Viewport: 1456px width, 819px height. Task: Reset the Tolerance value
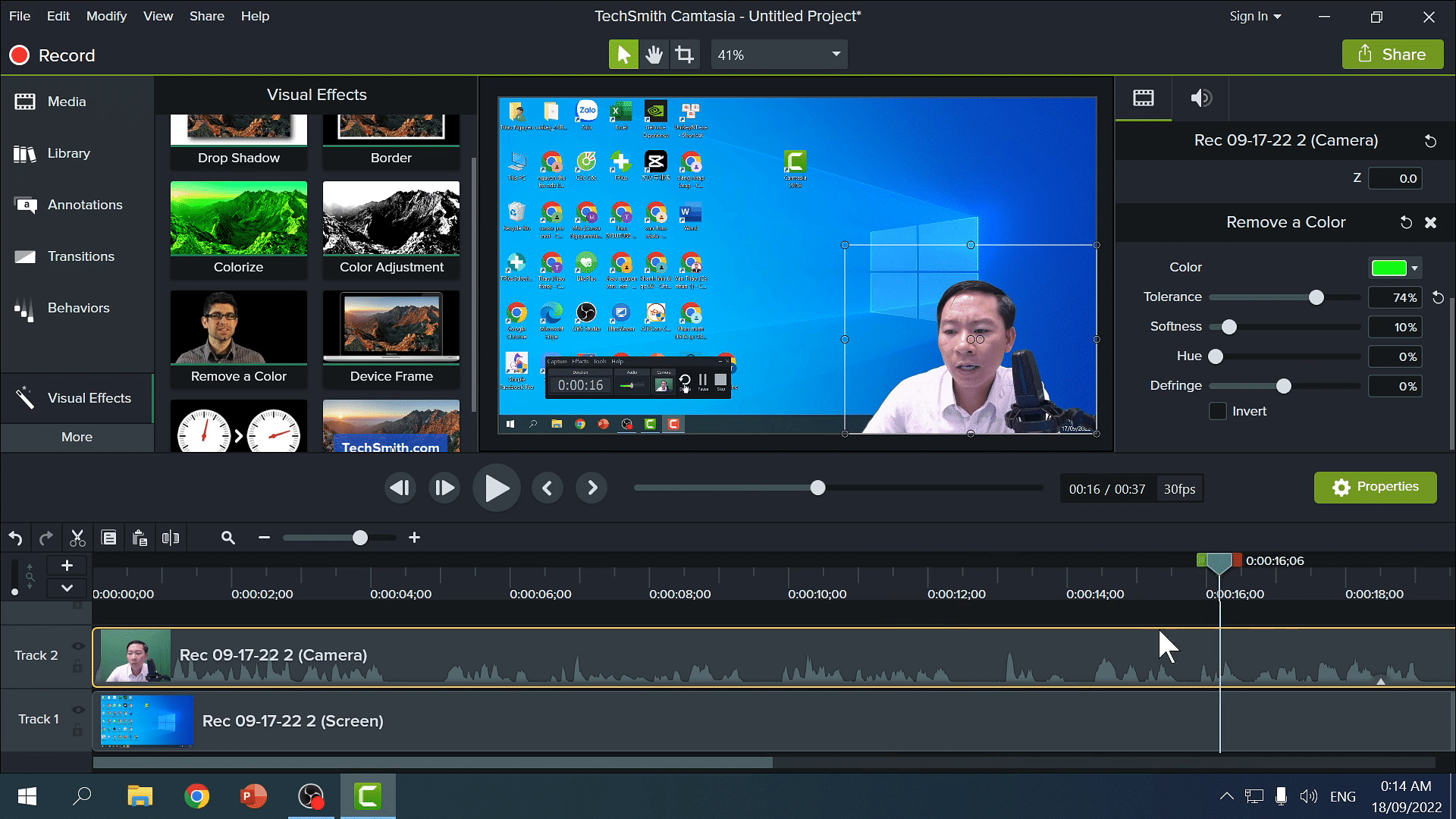1438,298
